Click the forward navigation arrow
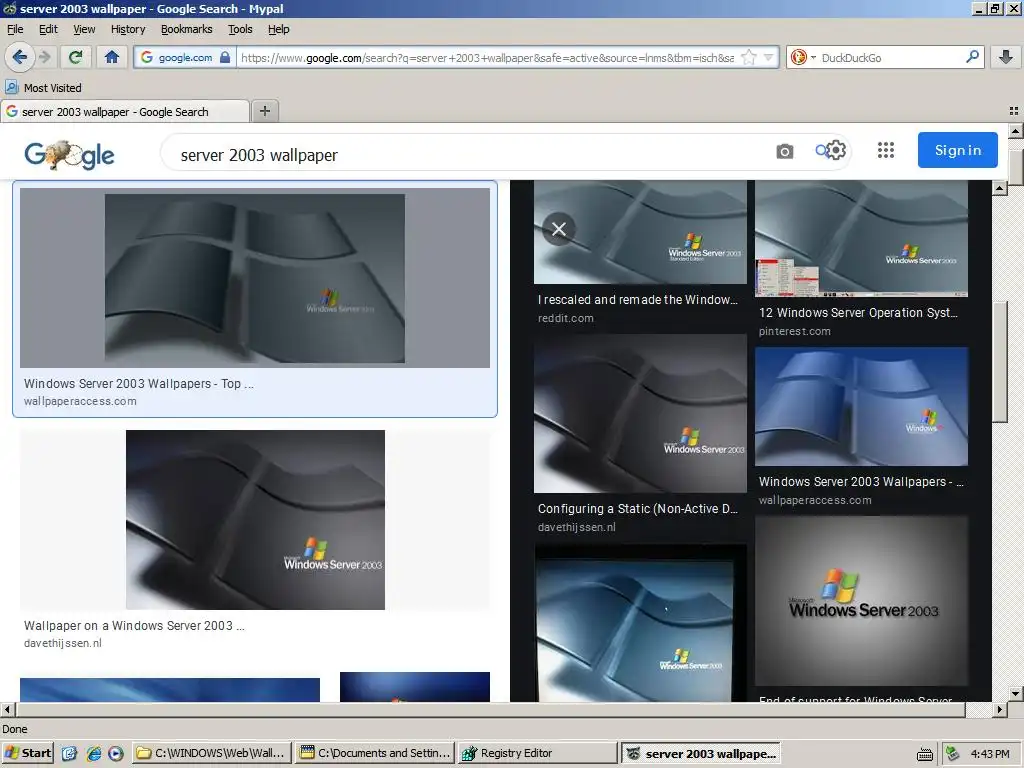The image size is (1024, 768). coord(44,57)
